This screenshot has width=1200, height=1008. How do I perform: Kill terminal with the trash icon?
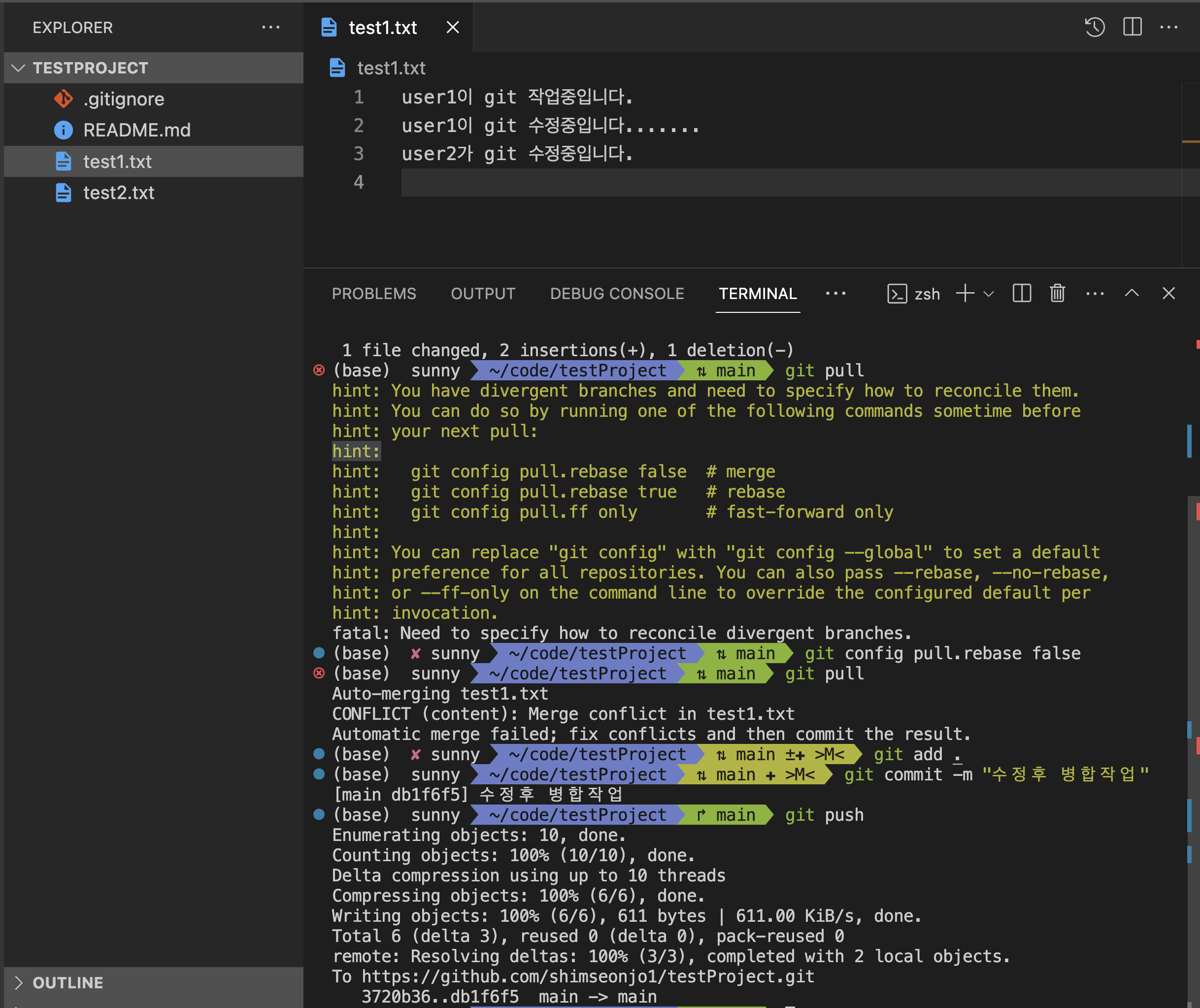(x=1057, y=293)
